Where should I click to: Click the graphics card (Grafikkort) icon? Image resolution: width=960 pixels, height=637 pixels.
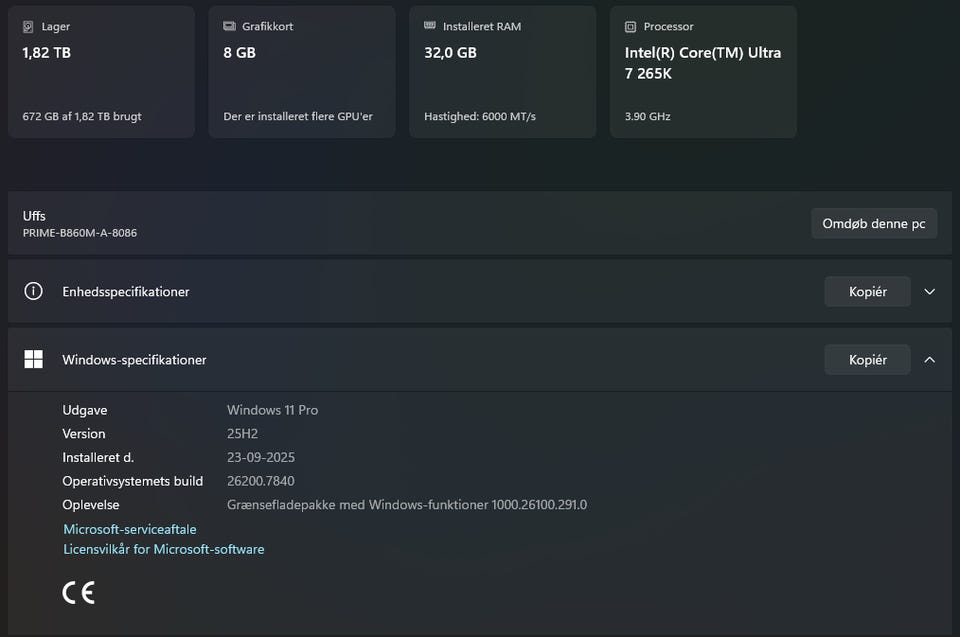point(229,27)
